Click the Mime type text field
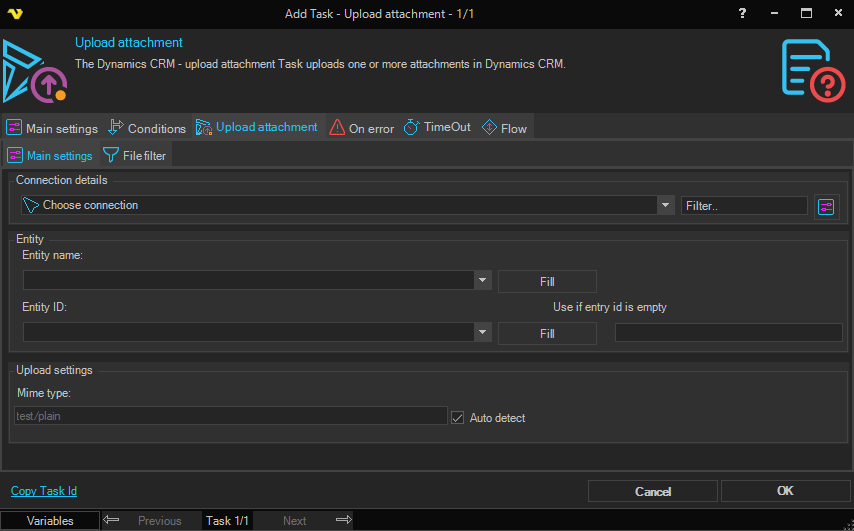 (x=230, y=416)
